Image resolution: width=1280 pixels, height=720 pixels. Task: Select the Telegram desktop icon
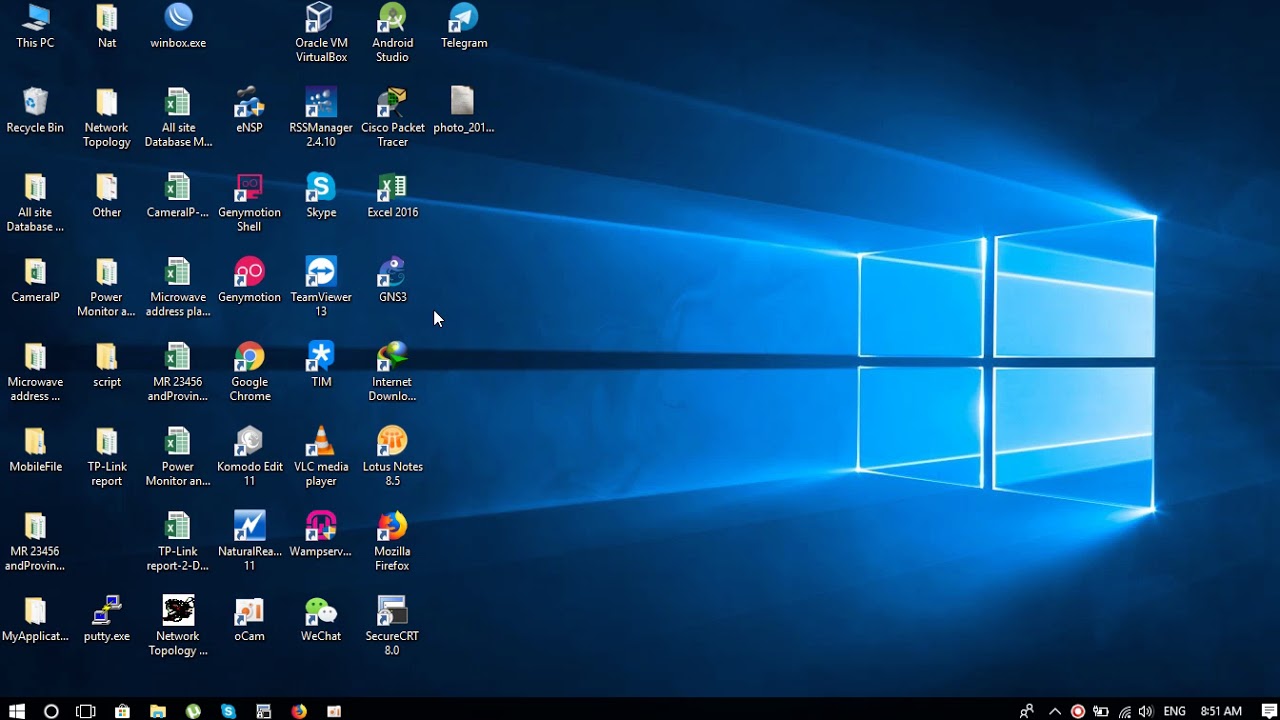tap(464, 27)
